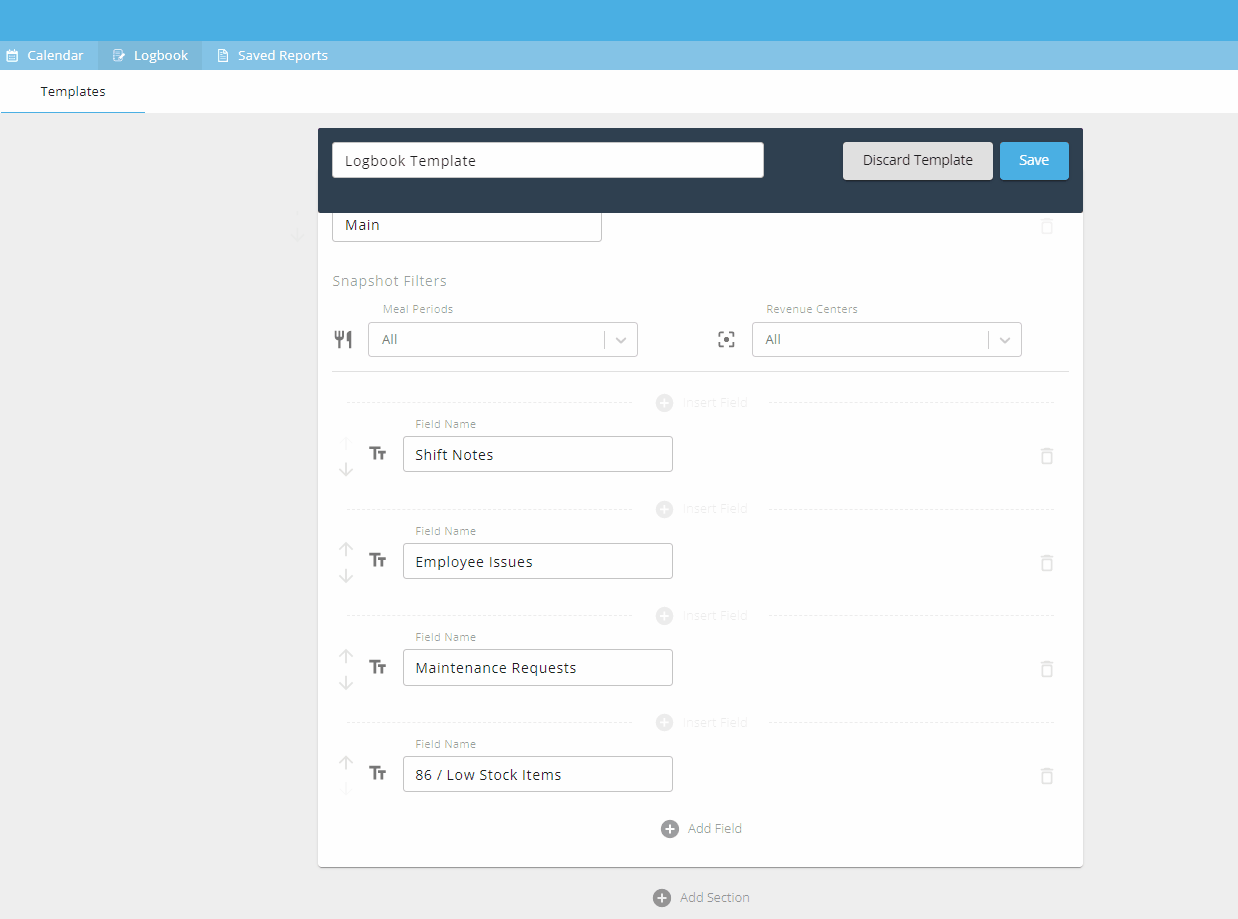Image resolution: width=1238 pixels, height=919 pixels.
Task: Click the text type icon beside Shift Notes
Action: [377, 453]
